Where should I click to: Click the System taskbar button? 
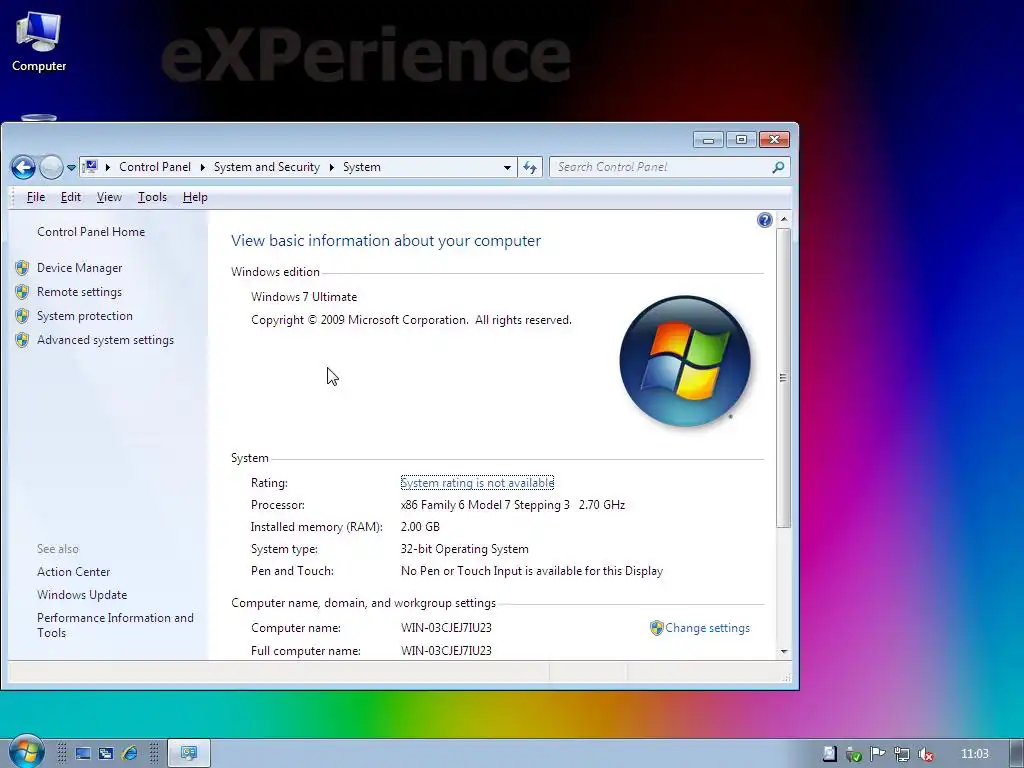(189, 754)
